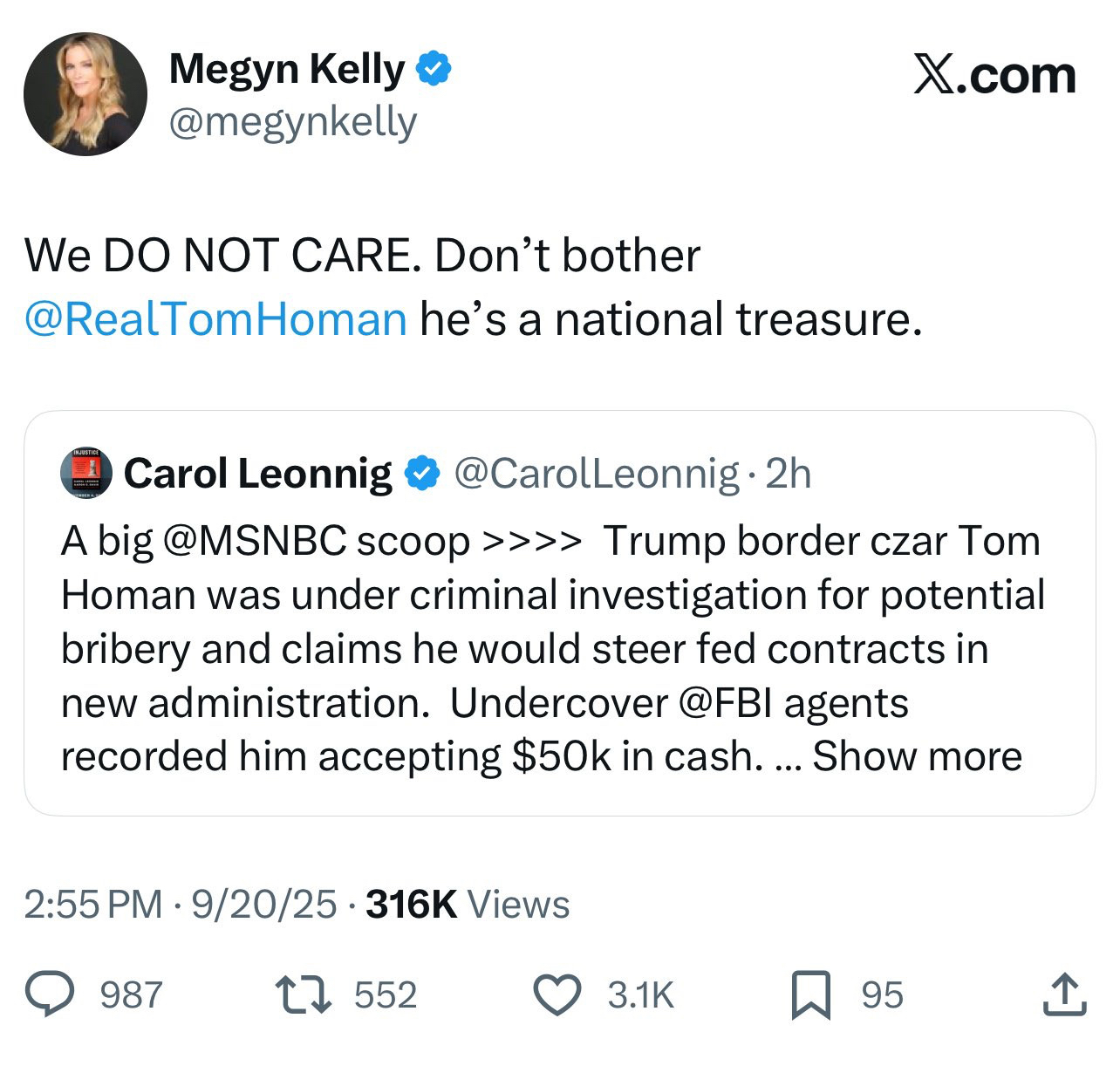Click Carol Leonnig's blue verified badge
The image size is (1120, 1066).
point(423,474)
